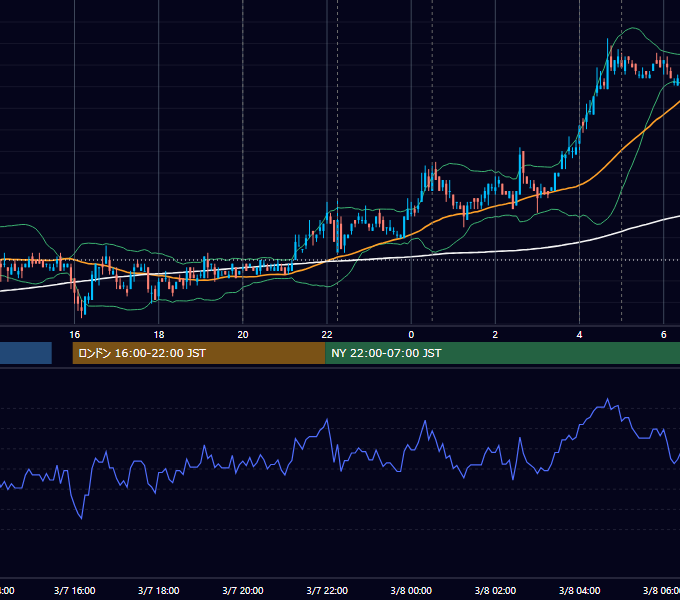Click the 16 hour axis label
The height and width of the screenshot is (600, 680).
click(x=75, y=335)
